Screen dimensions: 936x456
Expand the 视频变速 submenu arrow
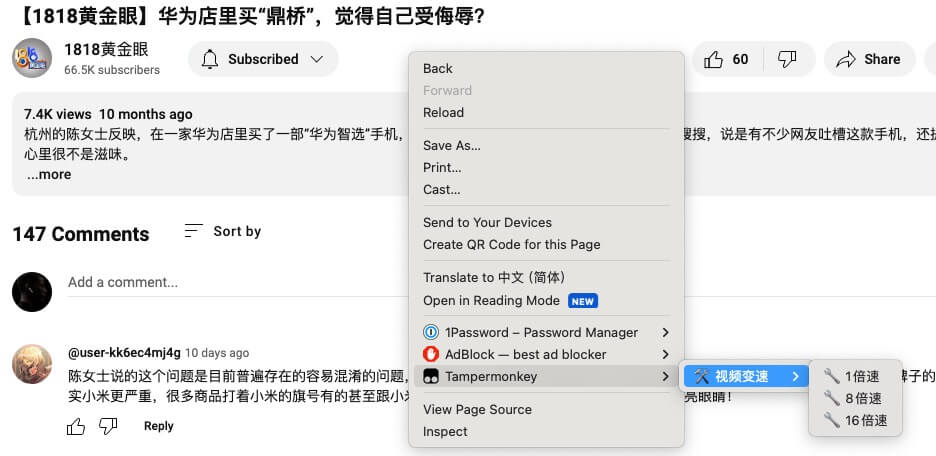(x=796, y=377)
